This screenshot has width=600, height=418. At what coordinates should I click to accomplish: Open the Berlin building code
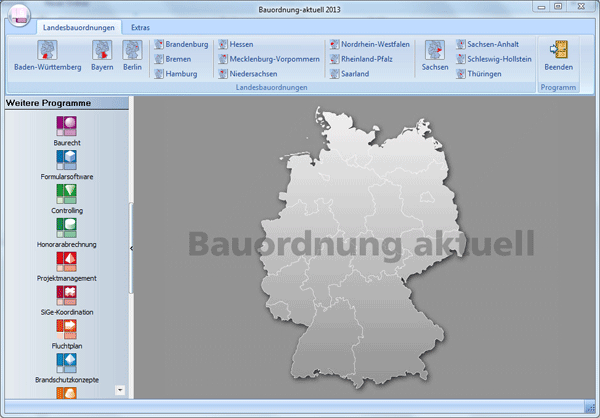point(132,56)
